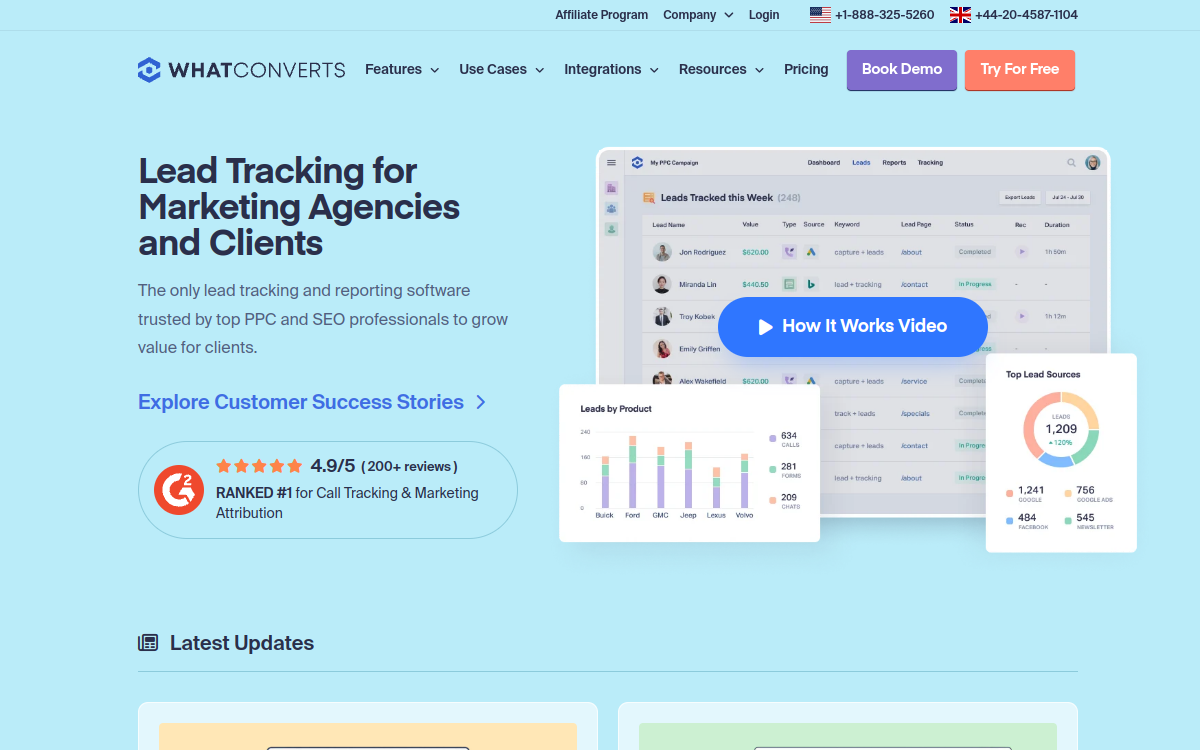The height and width of the screenshot is (750, 1200).
Task: Click Miranda Lin's avatar photo
Action: pos(662,284)
